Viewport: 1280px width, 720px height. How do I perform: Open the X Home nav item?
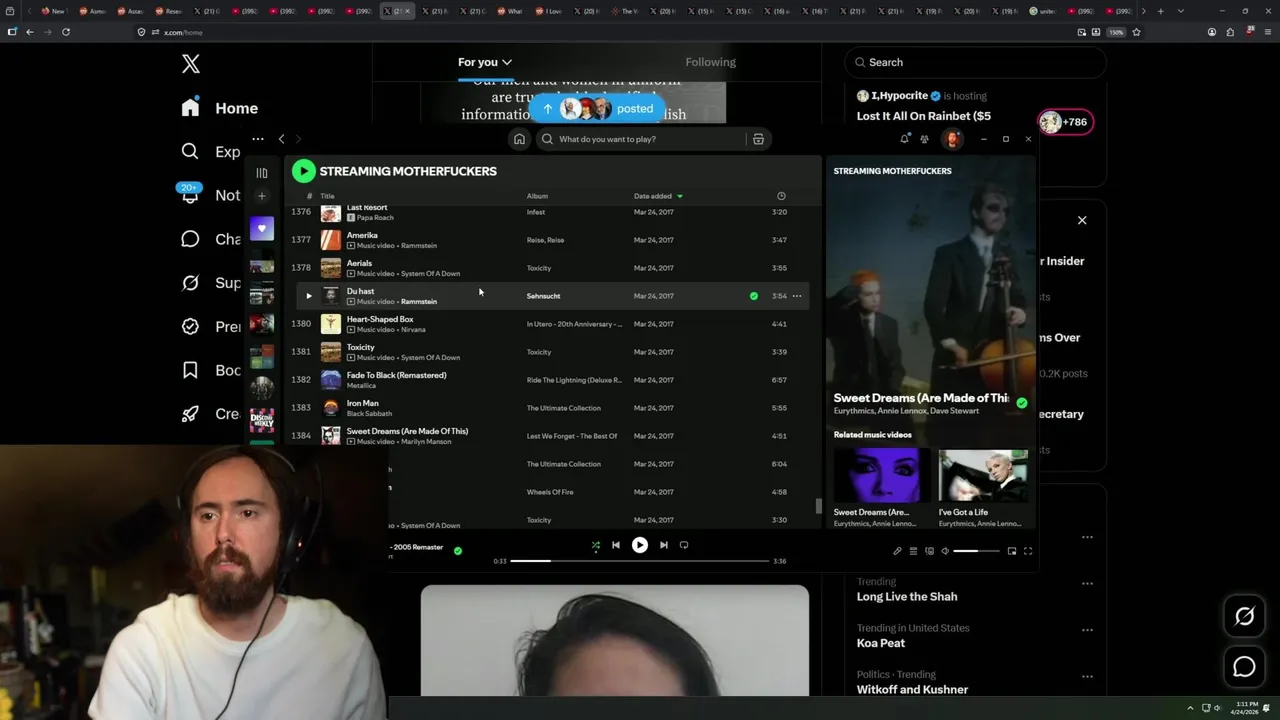pyautogui.click(x=219, y=108)
